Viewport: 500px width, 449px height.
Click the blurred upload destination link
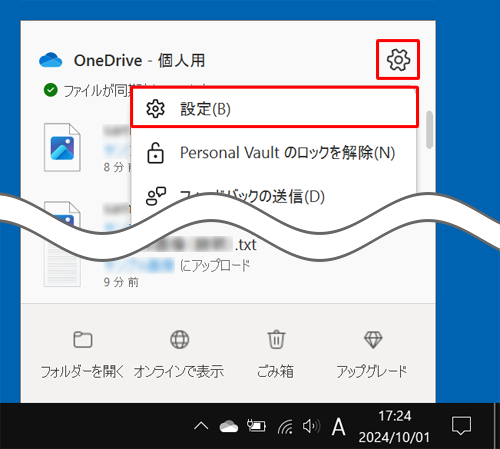(139, 266)
